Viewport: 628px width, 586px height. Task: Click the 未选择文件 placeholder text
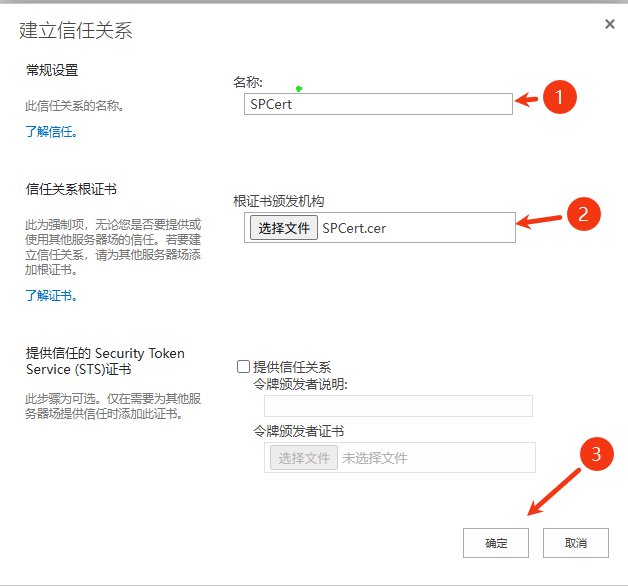click(375, 458)
